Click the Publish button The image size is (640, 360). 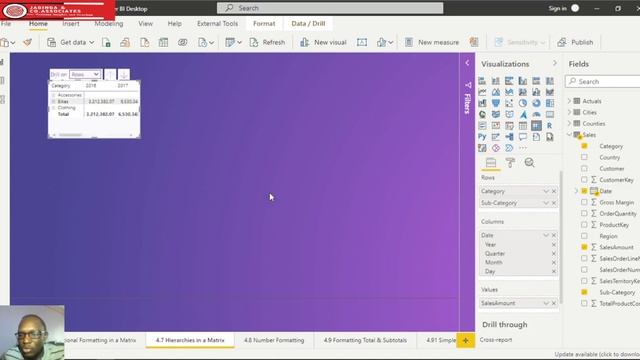pyautogui.click(x=576, y=42)
